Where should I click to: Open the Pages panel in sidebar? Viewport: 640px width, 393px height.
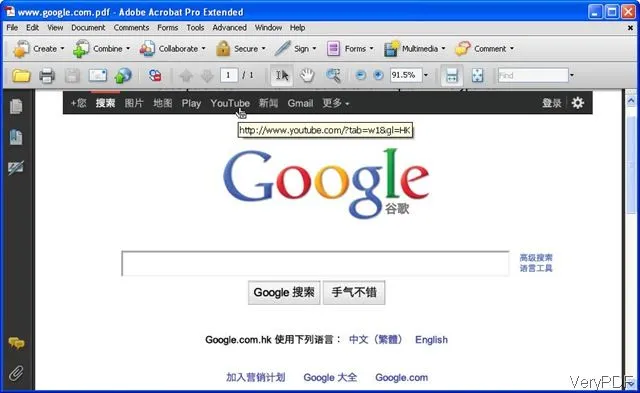(16, 107)
